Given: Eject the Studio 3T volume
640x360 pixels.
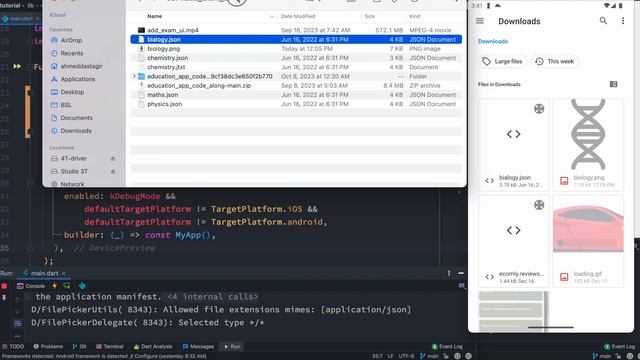Looking at the screenshot, I should click(113, 171).
